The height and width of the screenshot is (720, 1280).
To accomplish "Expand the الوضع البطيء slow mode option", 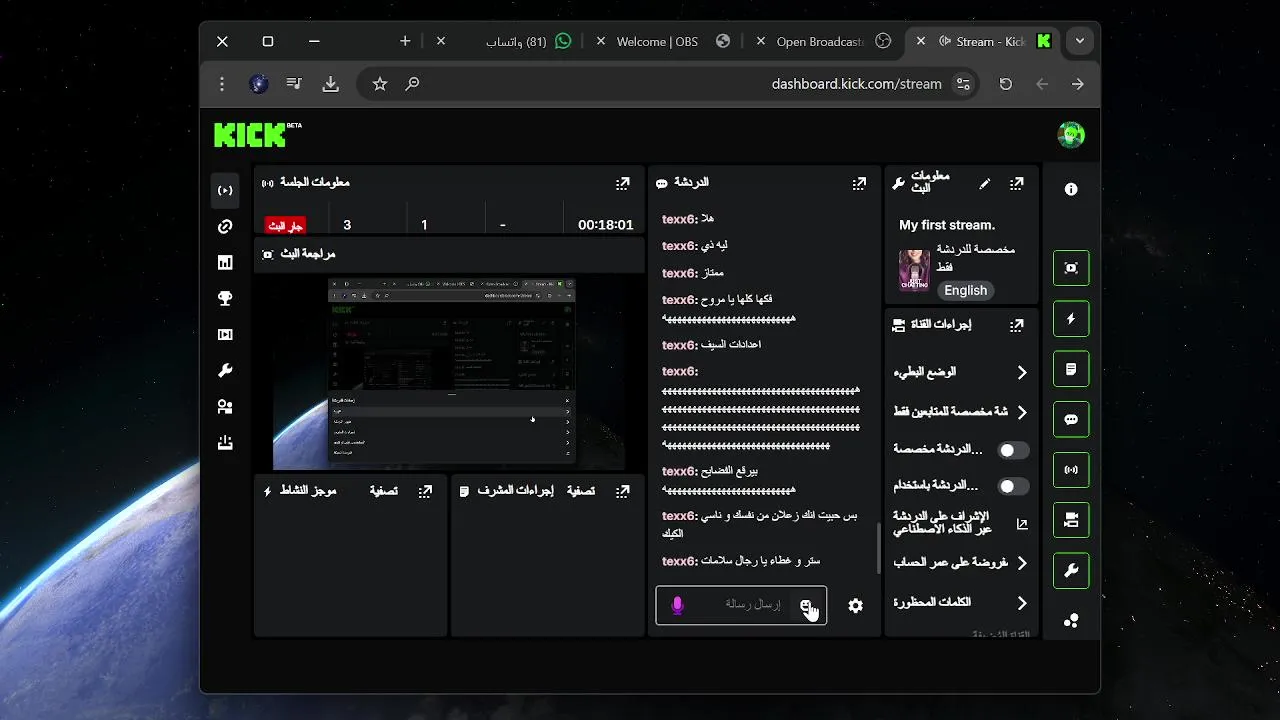I will (x=960, y=372).
